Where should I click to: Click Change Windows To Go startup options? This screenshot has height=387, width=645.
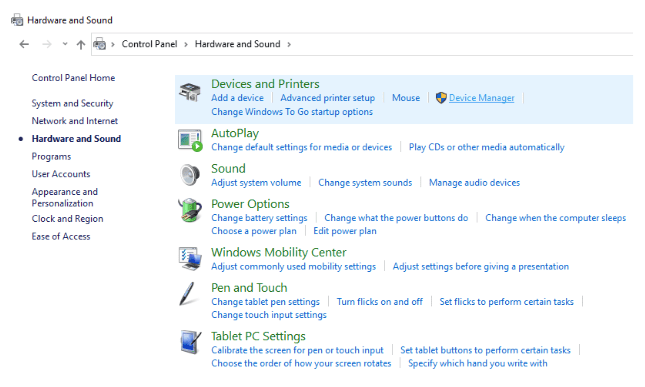tap(292, 112)
